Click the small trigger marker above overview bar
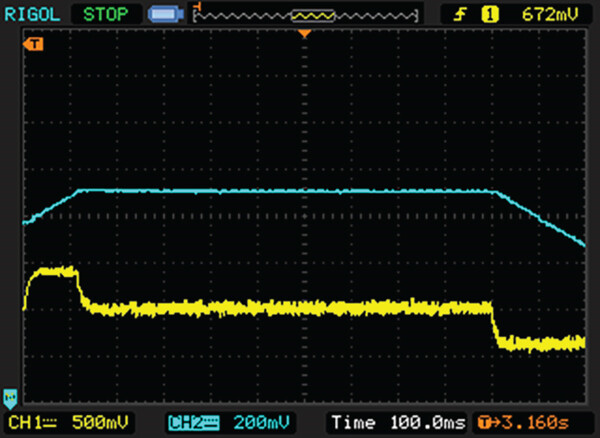600x438 pixels. 197,5
